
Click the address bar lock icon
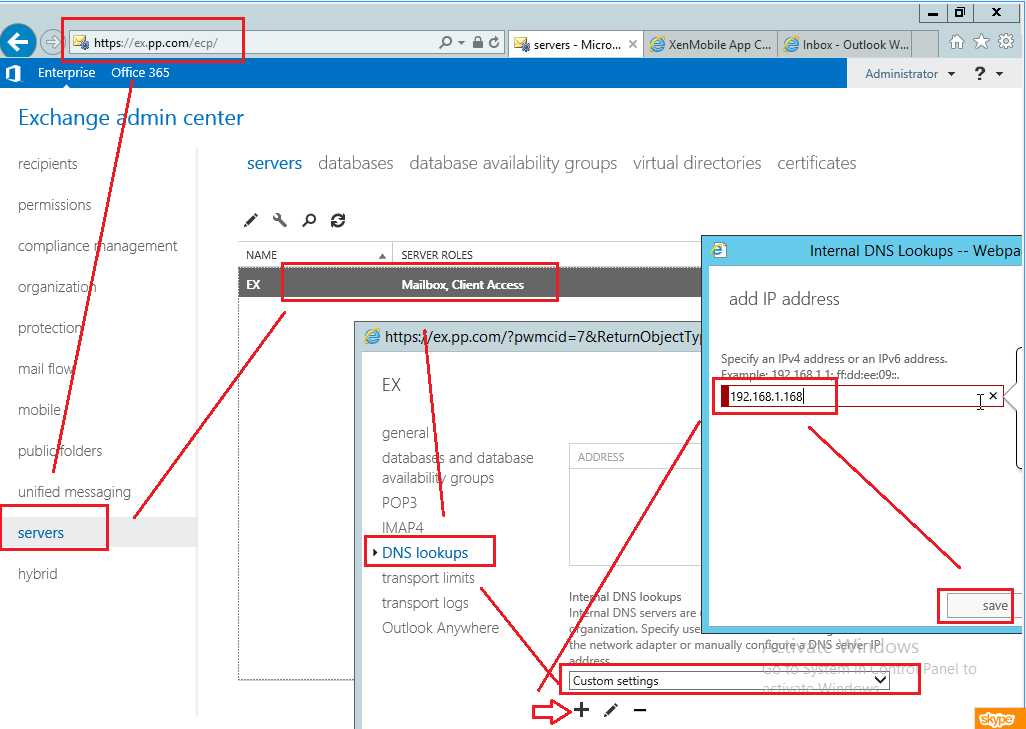point(478,43)
